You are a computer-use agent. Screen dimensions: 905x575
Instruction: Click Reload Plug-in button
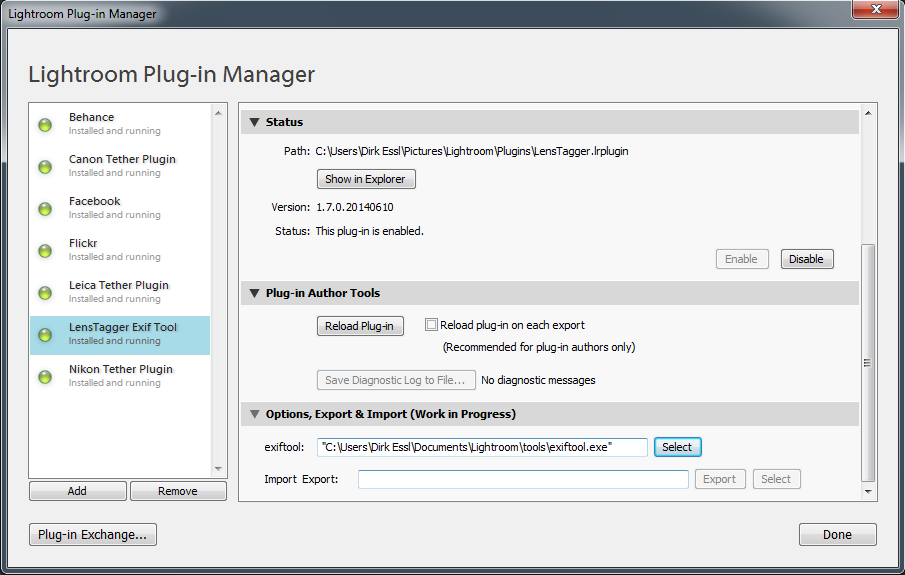pyautogui.click(x=360, y=326)
